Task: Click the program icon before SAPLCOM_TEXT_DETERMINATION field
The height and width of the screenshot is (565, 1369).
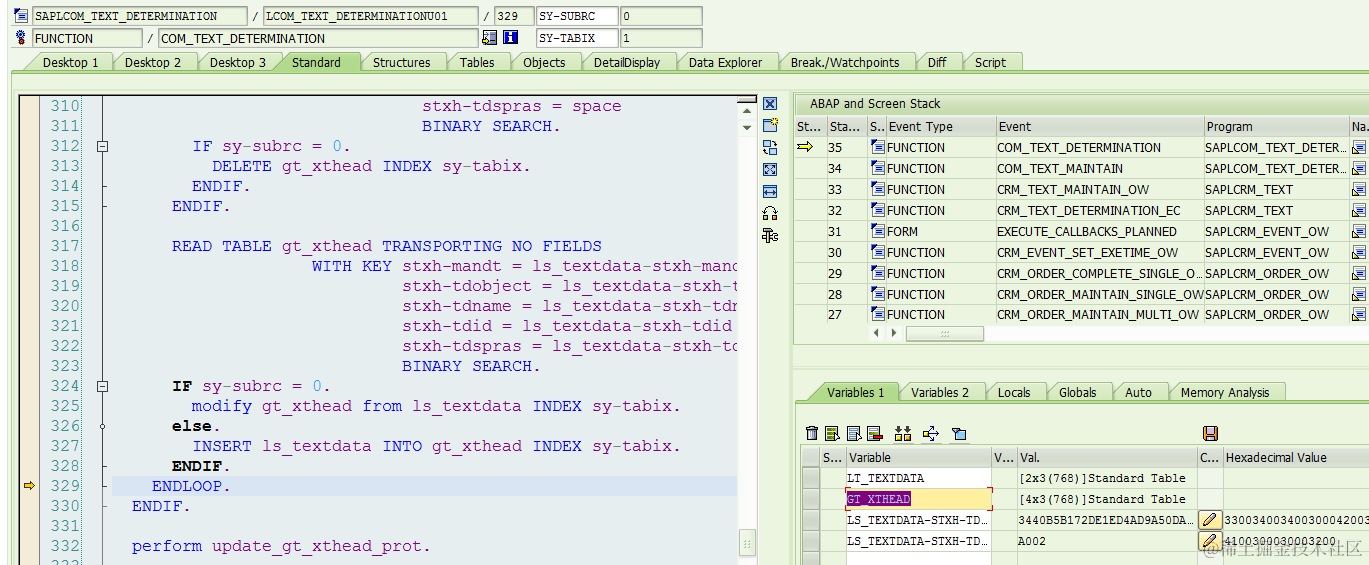Action: (21, 16)
